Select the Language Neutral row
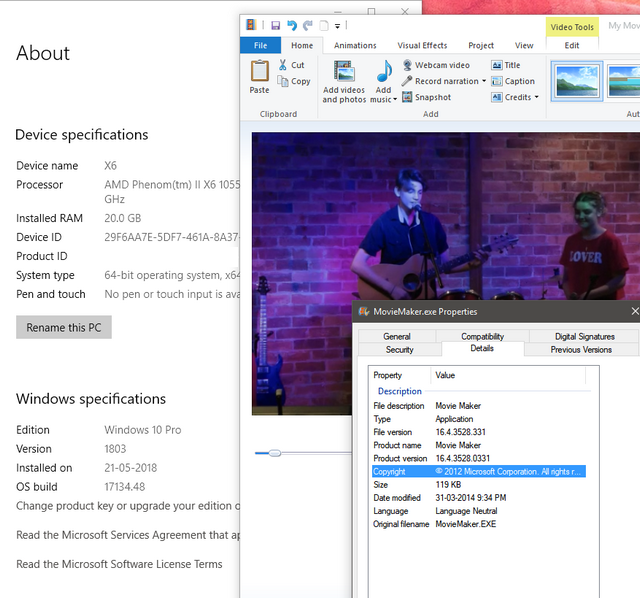This screenshot has height=598, width=640. (479, 511)
